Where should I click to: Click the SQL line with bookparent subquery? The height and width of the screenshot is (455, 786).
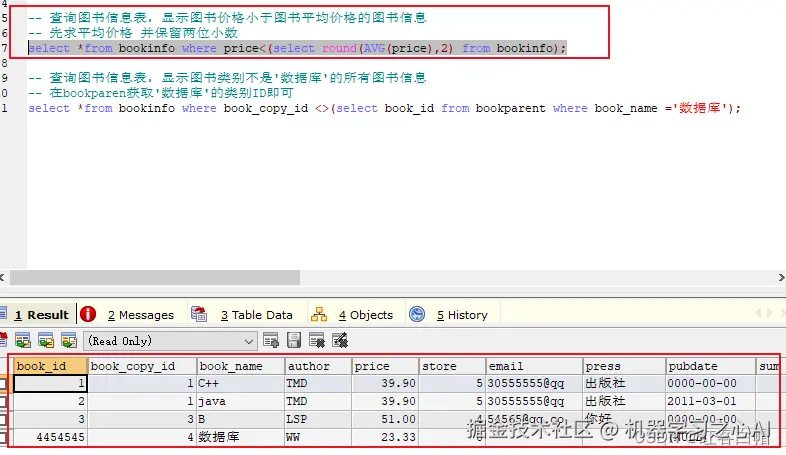pyautogui.click(x=384, y=108)
